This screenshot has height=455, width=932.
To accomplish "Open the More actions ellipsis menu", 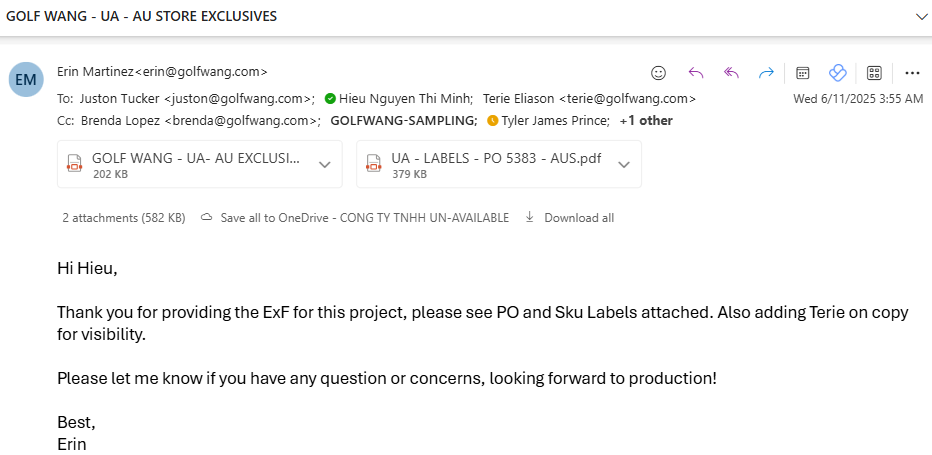I will tap(912, 72).
